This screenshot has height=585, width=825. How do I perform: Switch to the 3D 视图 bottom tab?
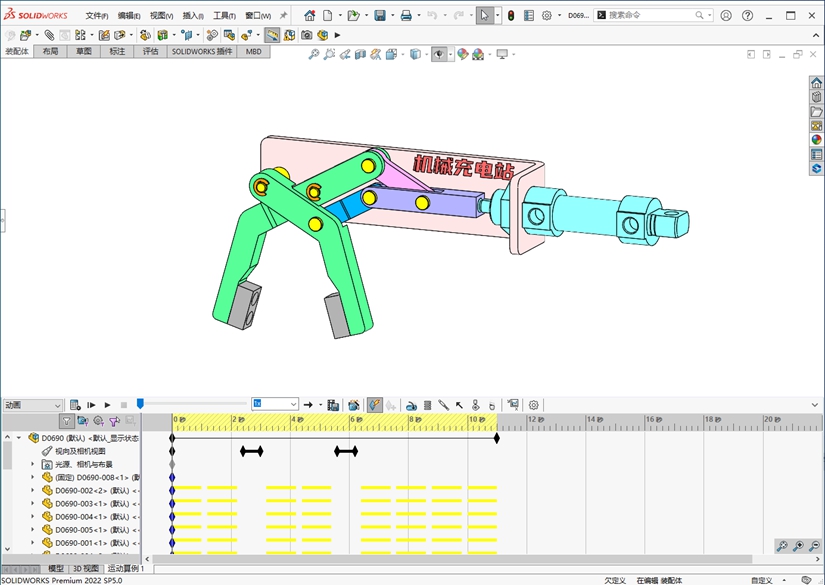86,568
